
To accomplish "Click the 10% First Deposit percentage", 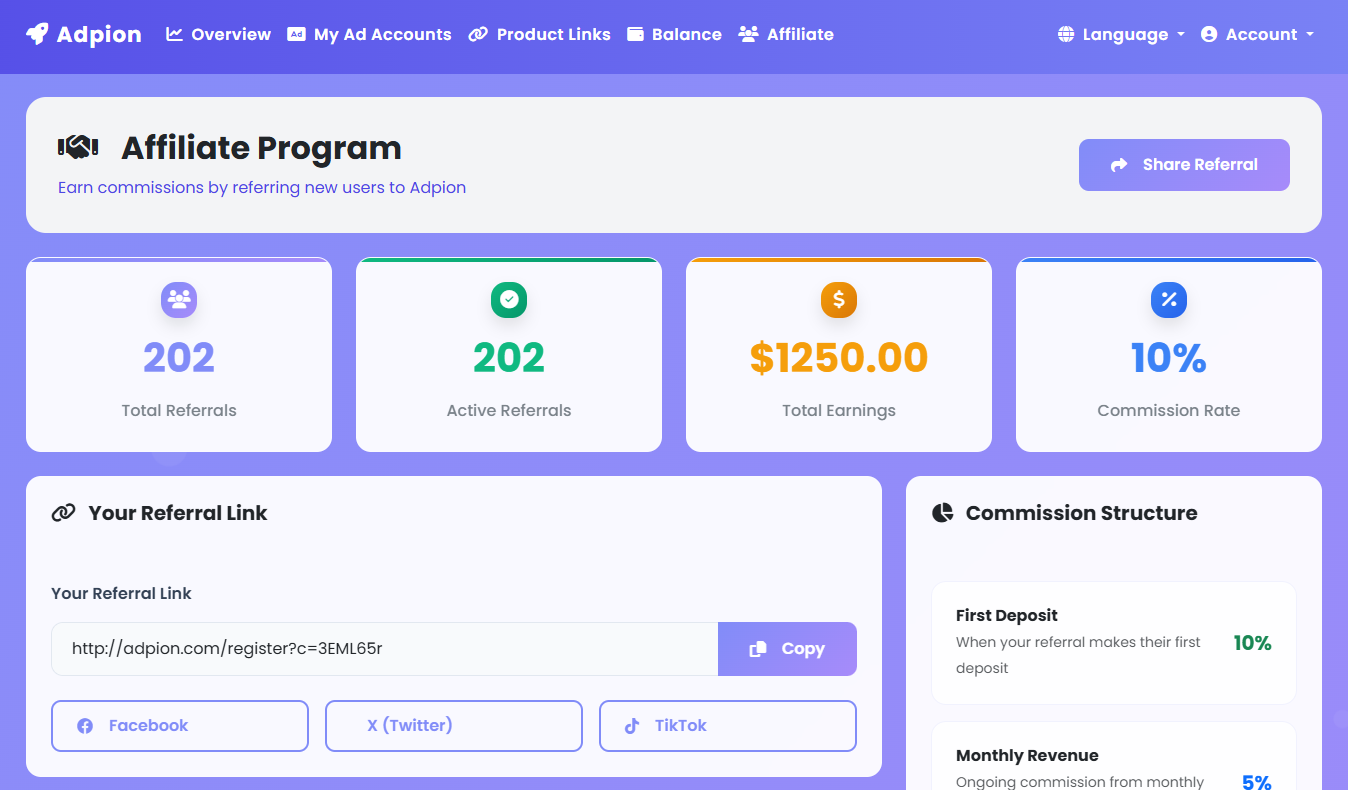I will tap(1252, 643).
